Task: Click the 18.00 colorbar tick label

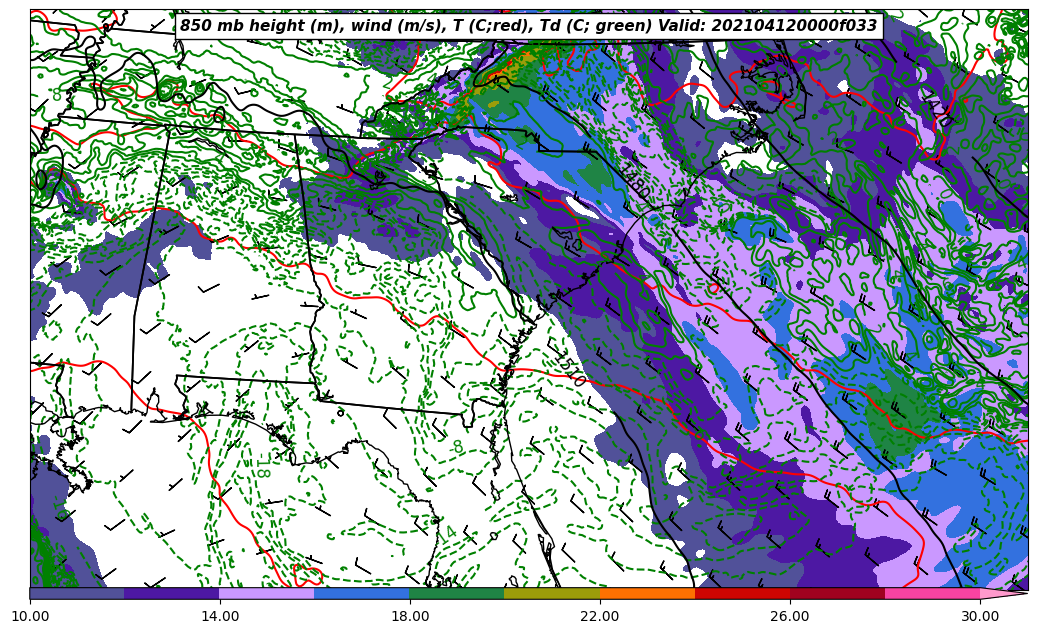Action: [409, 616]
